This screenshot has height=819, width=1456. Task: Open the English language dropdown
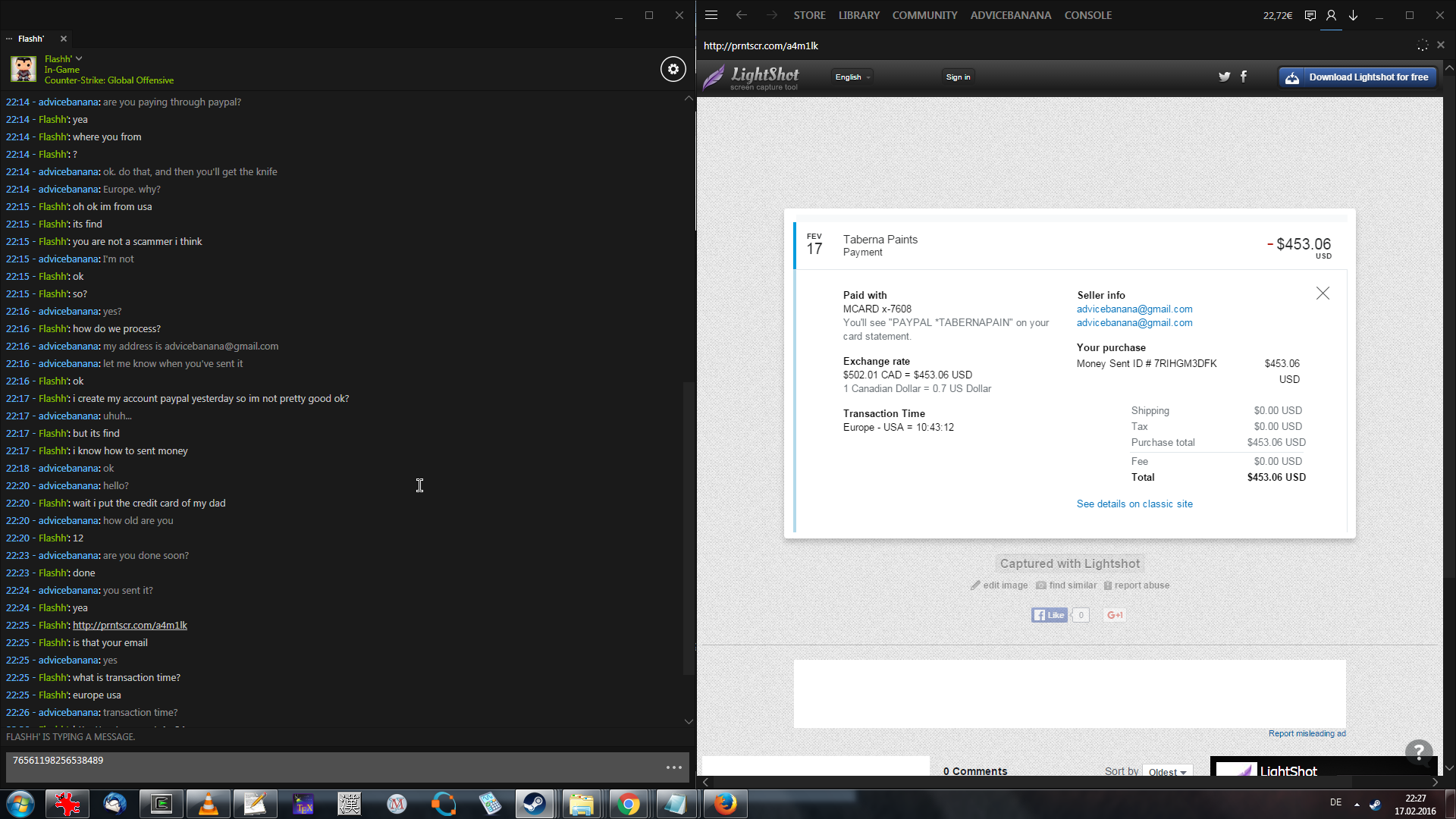point(852,77)
